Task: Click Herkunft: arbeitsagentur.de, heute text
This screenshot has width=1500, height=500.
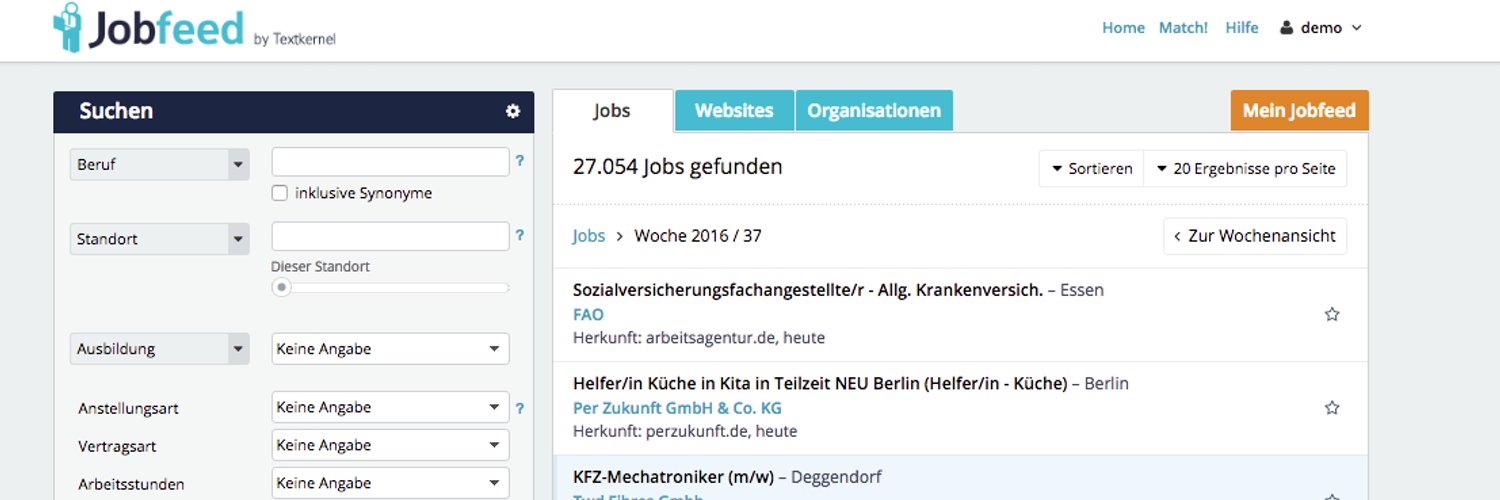Action: 699,338
